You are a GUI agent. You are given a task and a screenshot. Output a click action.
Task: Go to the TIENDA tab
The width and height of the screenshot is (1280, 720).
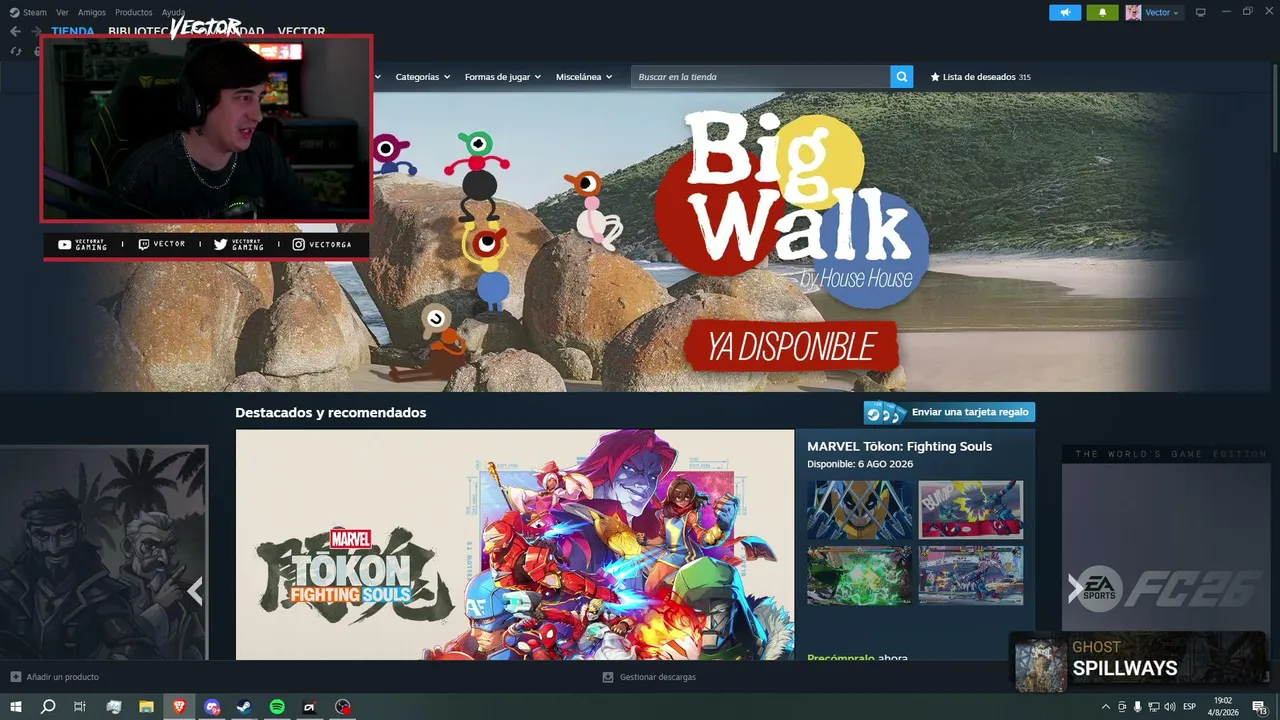73,31
